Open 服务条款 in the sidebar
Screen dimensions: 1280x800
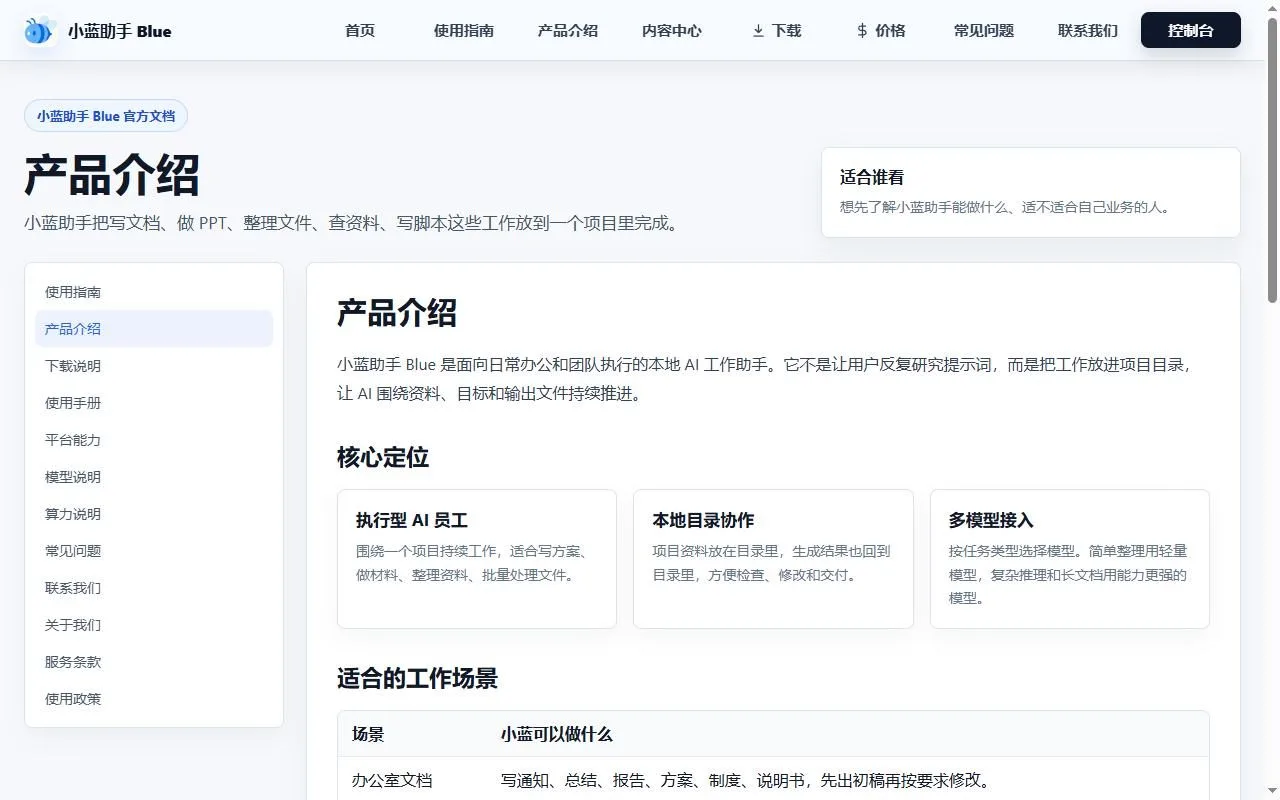pyautogui.click(x=154, y=662)
